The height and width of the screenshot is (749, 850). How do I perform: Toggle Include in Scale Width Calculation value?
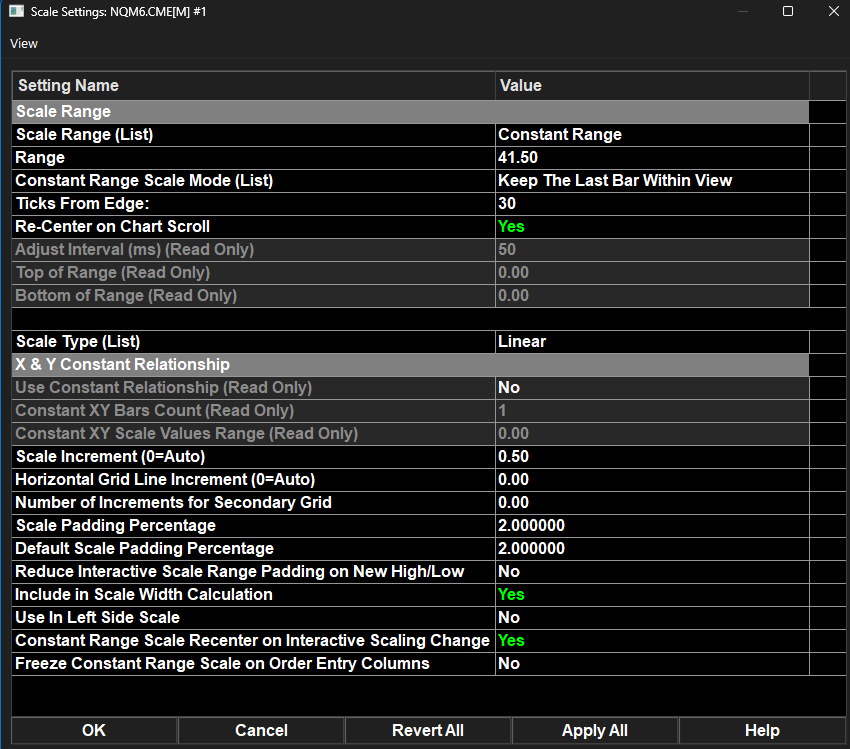tap(652, 595)
